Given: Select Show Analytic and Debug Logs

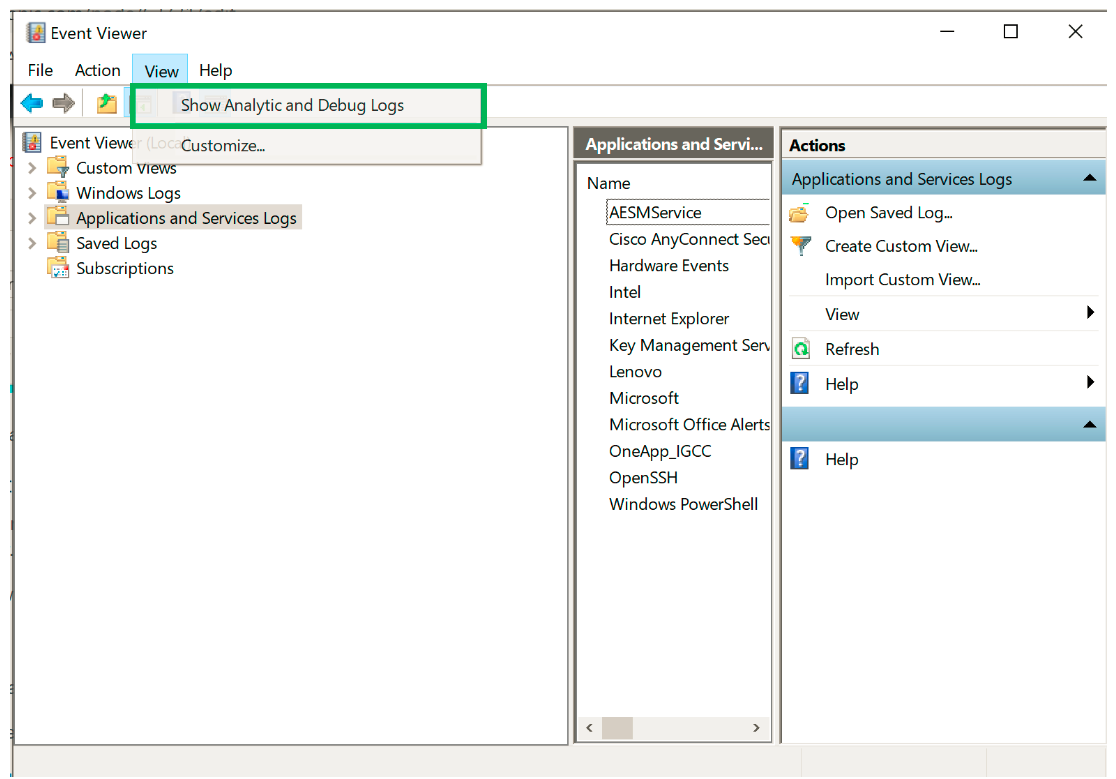Looking at the screenshot, I should pyautogui.click(x=292, y=105).
